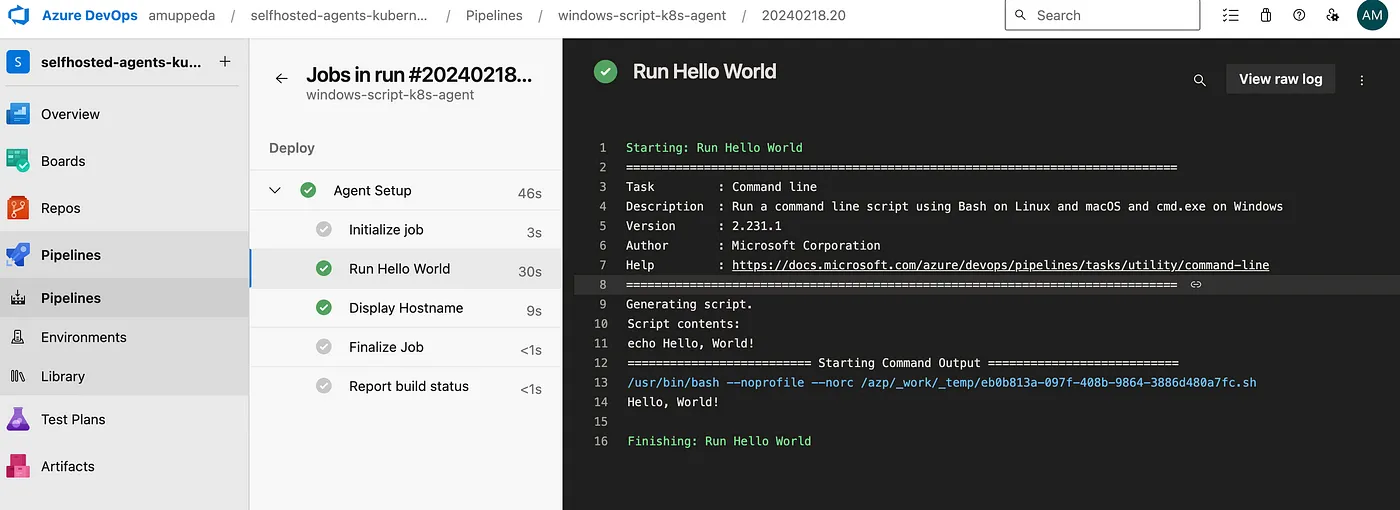The height and width of the screenshot is (510, 1400).
Task: Collapse the Agent Setup job chevron
Action: coord(275,190)
